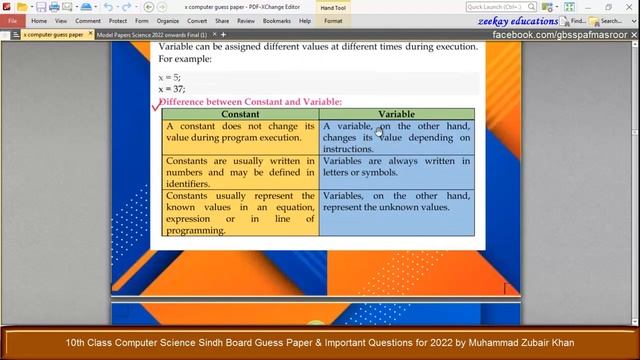The image size is (640, 360).
Task: Click the scanner icon in quick toolbar
Action: point(86,7)
